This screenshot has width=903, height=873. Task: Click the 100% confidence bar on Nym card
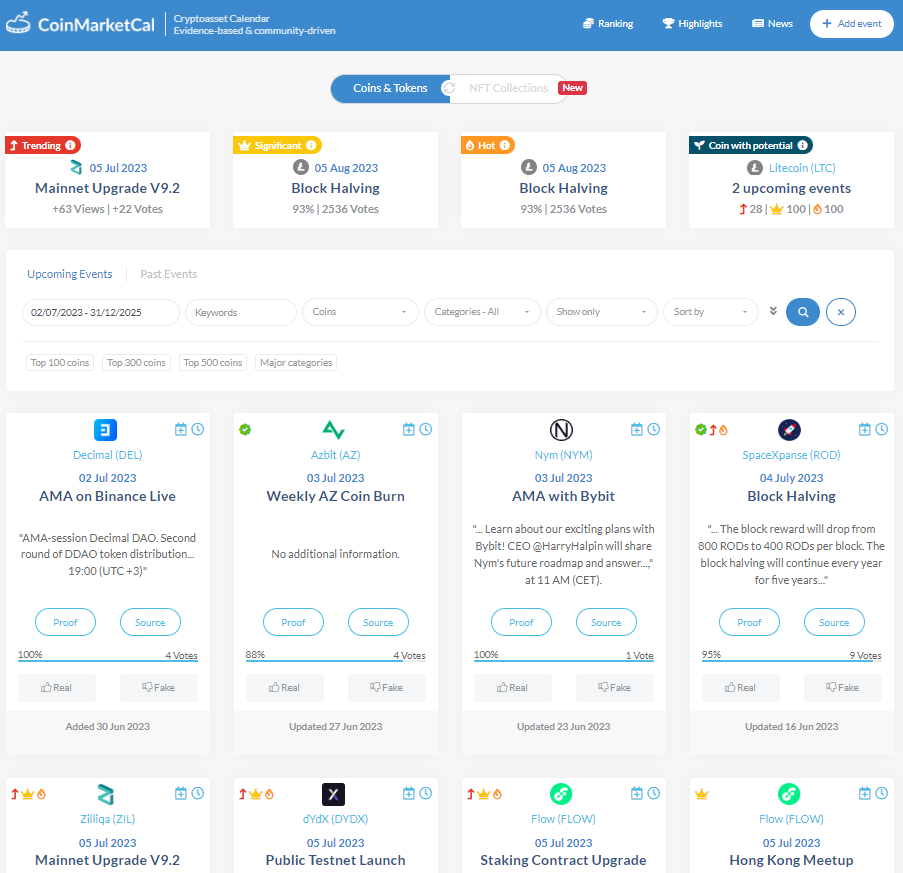[563, 661]
